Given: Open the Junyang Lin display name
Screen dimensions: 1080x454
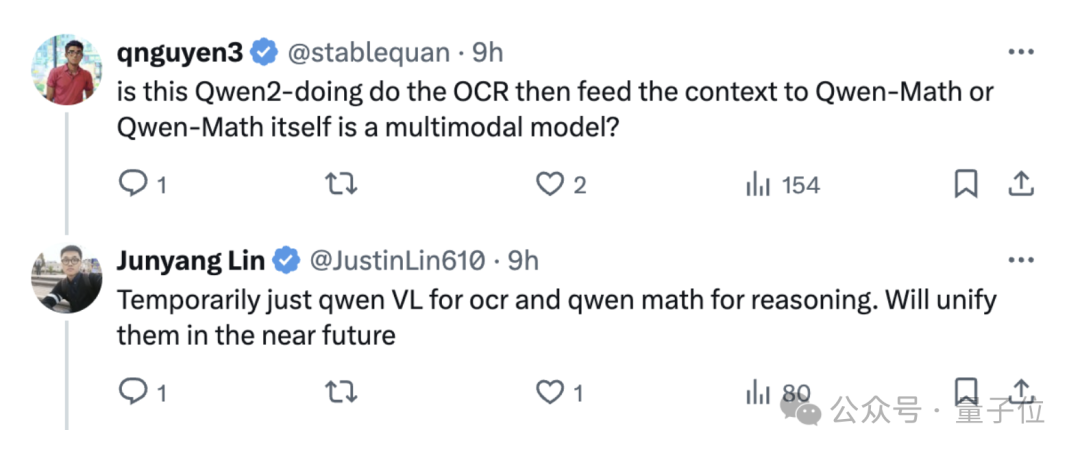Looking at the screenshot, I should pyautogui.click(x=191, y=260).
